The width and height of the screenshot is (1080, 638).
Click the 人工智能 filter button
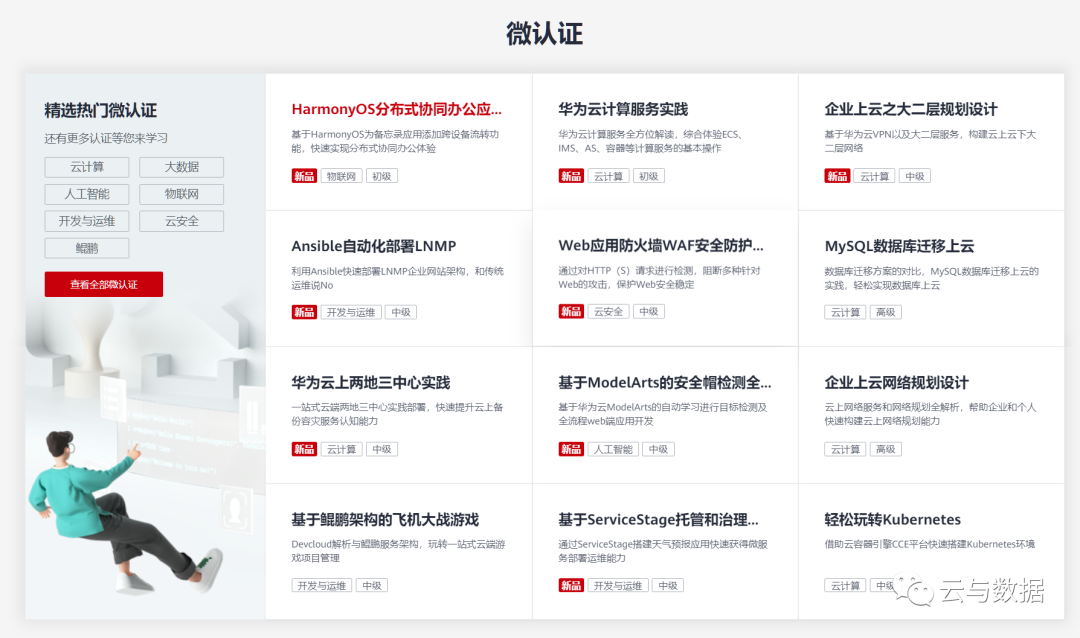click(86, 194)
